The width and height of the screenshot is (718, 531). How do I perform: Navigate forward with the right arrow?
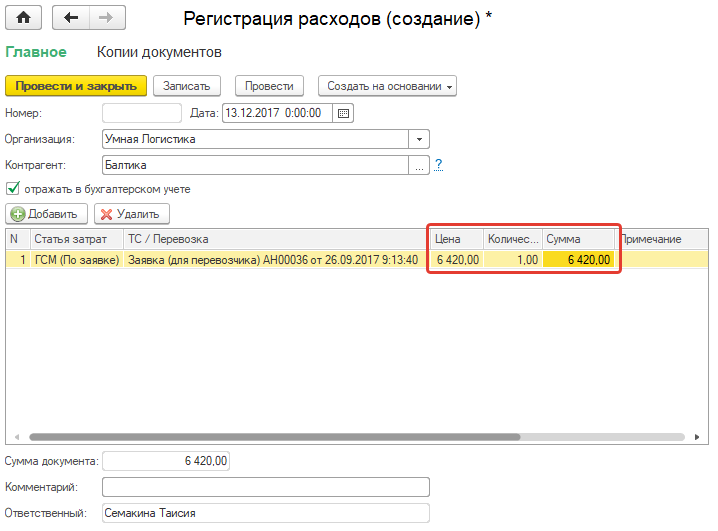107,18
